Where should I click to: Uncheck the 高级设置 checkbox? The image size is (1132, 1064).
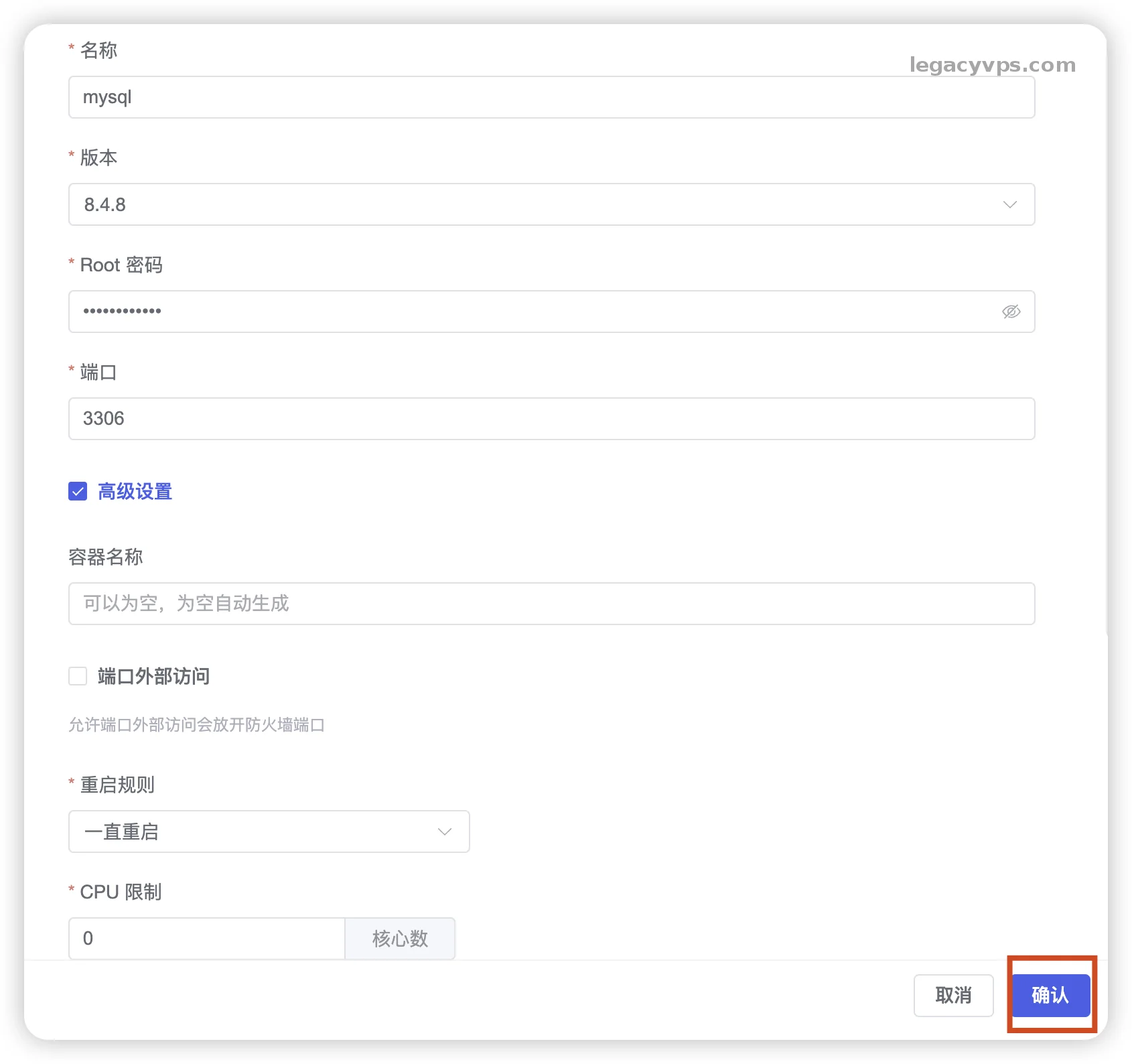78,492
